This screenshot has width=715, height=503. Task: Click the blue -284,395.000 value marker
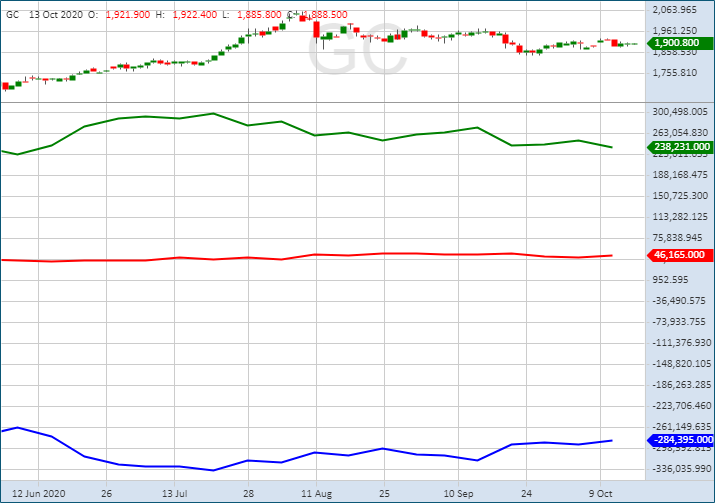(x=680, y=440)
